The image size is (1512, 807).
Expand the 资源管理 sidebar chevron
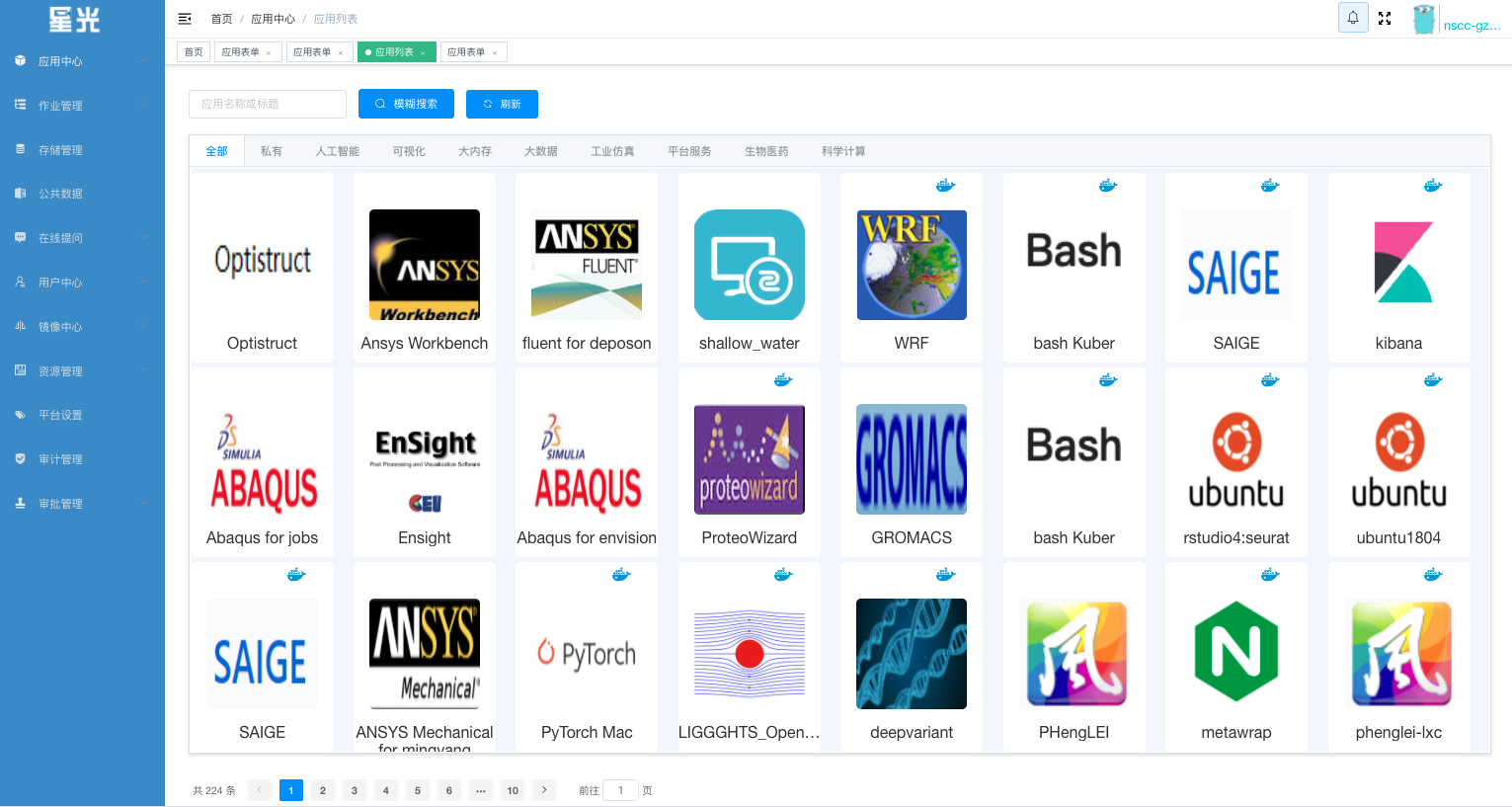pos(145,371)
